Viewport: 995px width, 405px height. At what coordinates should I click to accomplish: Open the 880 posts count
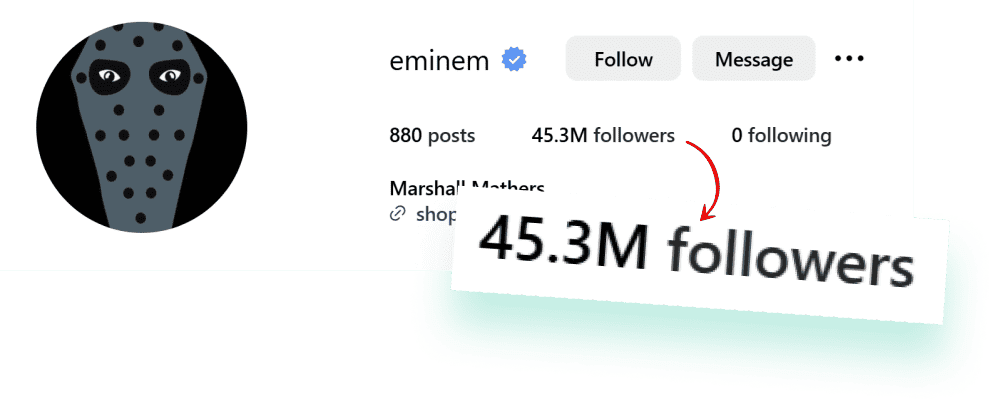[432, 135]
